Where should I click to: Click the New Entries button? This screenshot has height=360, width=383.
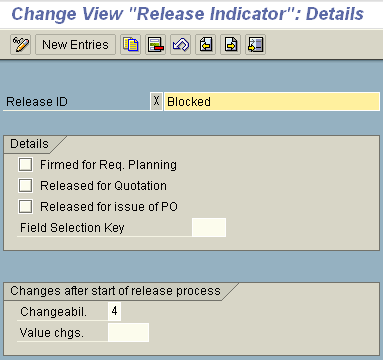pyautogui.click(x=75, y=45)
